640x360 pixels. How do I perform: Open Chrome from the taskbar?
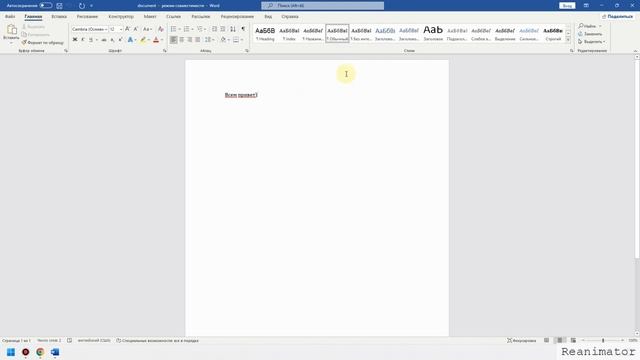pos(40,352)
